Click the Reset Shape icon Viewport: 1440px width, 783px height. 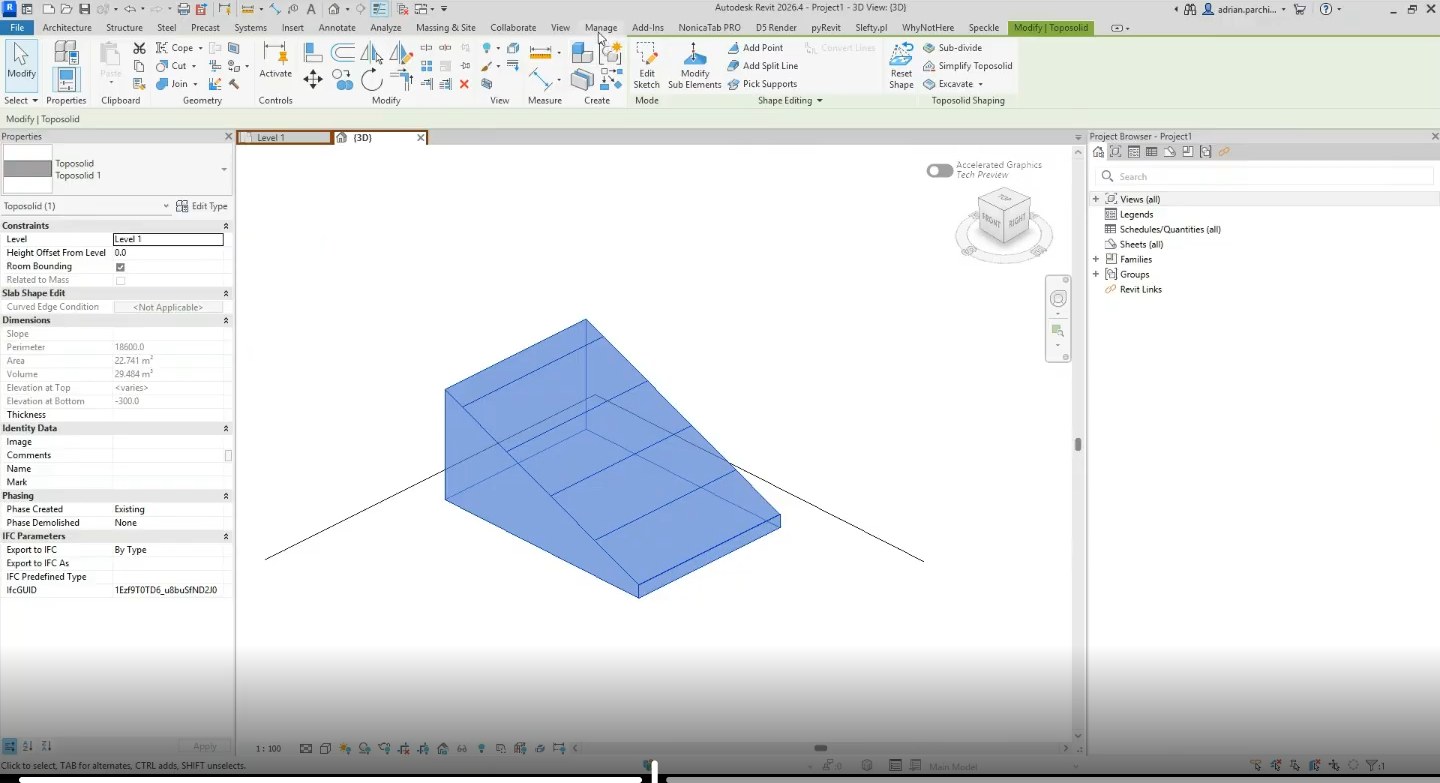(x=901, y=66)
